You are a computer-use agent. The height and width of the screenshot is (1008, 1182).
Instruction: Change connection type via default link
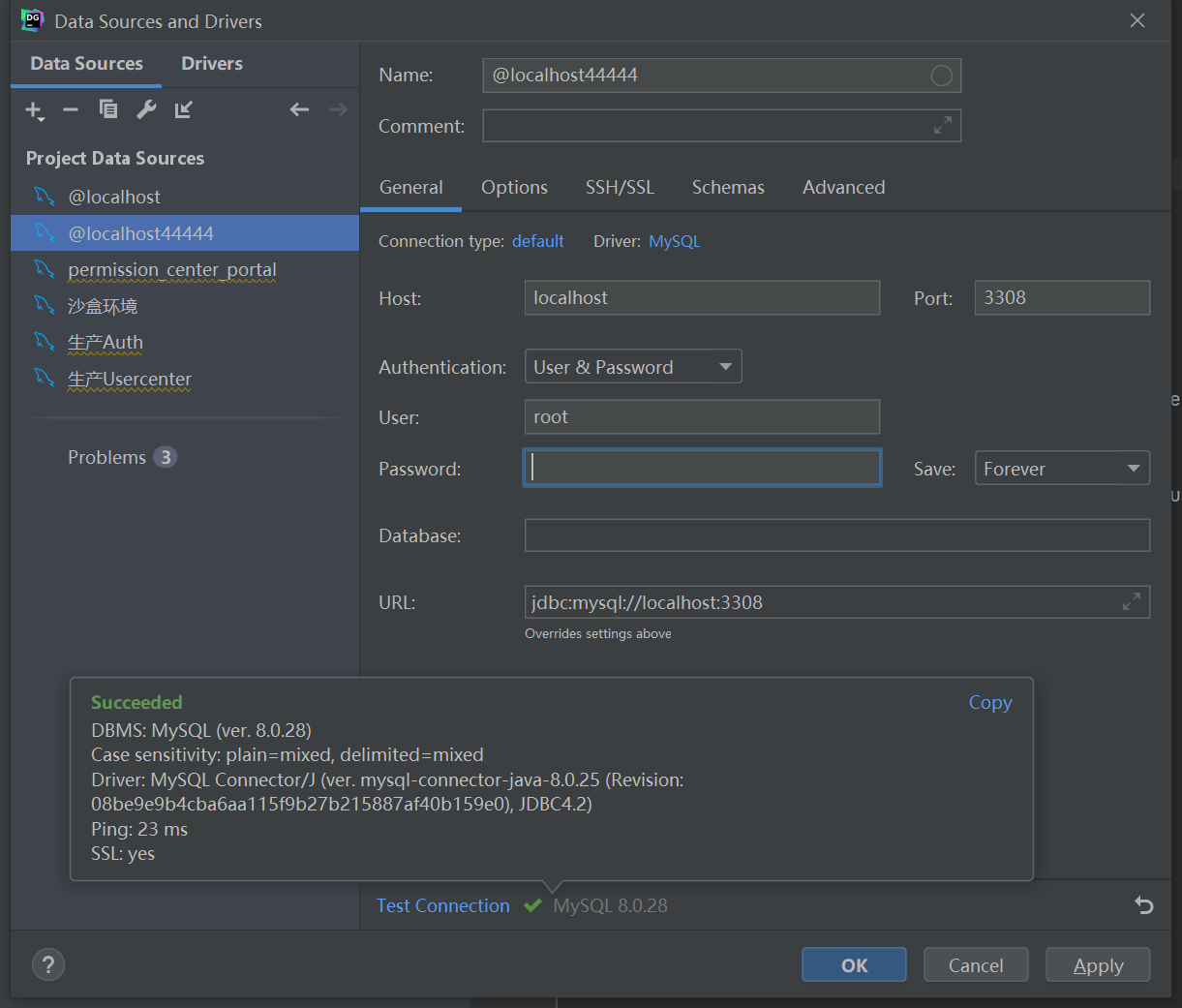538,241
